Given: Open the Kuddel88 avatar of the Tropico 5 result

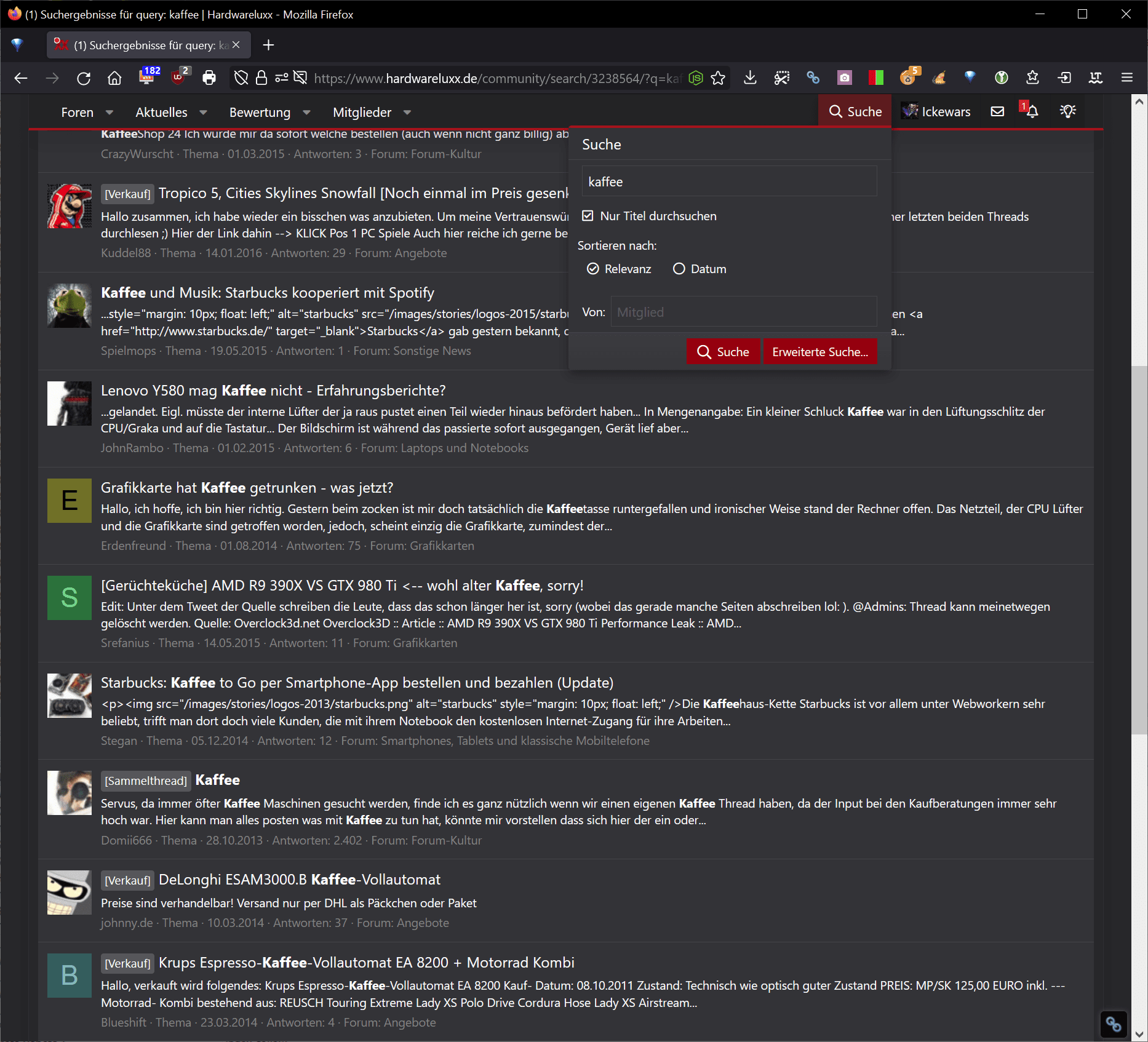Looking at the screenshot, I should click(x=70, y=206).
